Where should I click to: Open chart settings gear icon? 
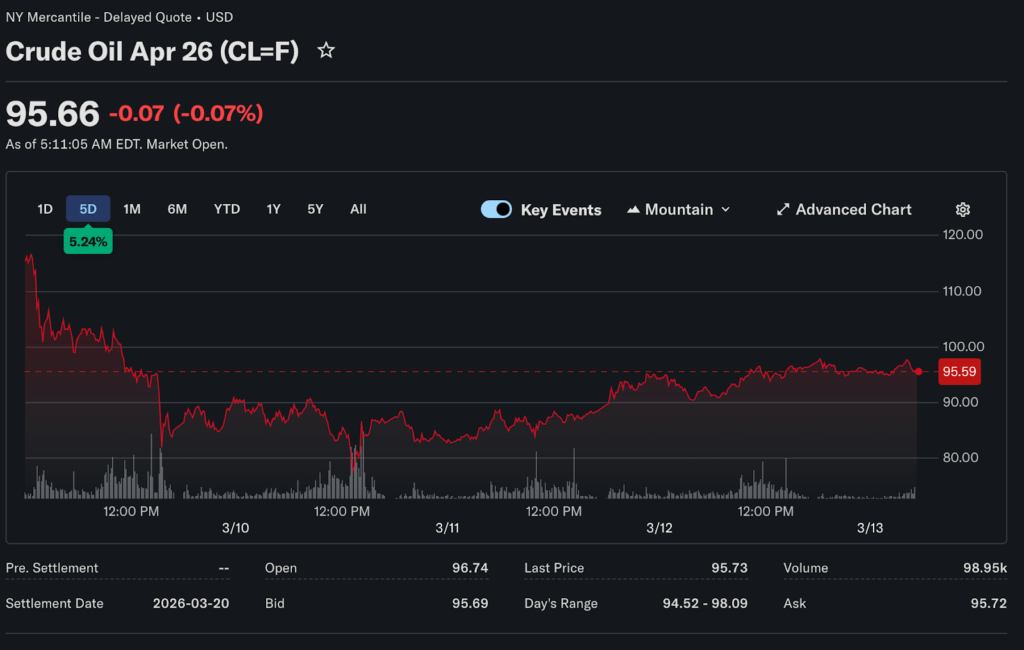(x=962, y=210)
